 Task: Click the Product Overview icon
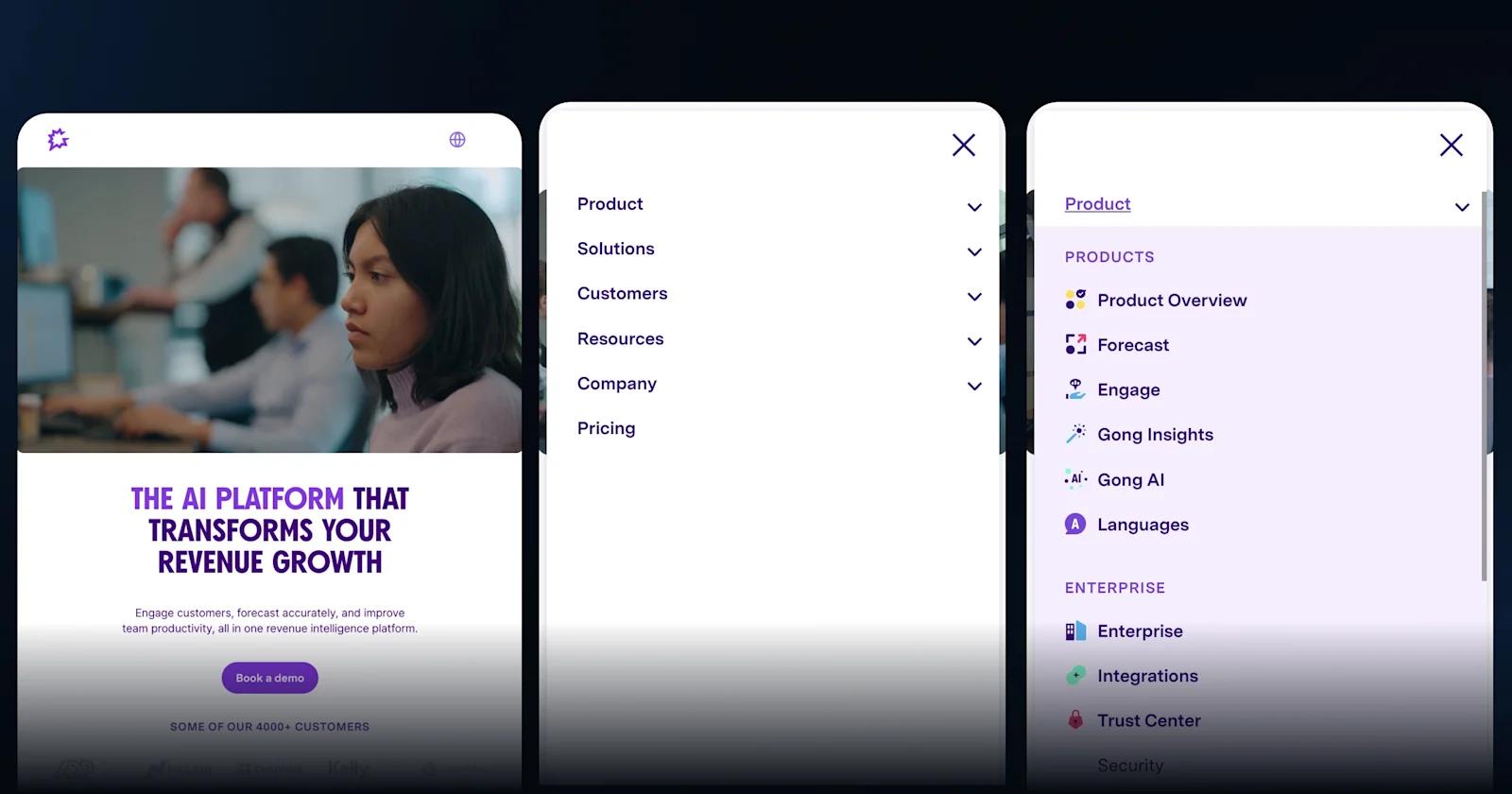(x=1075, y=300)
